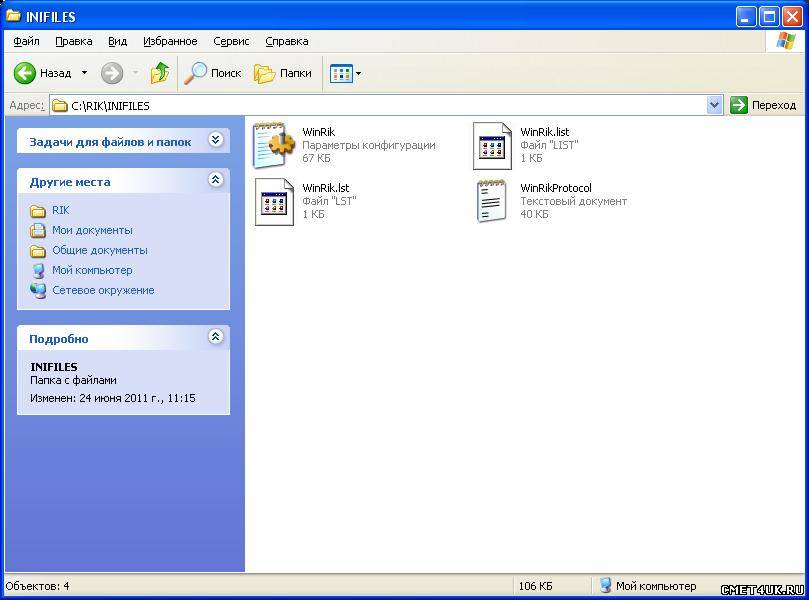This screenshot has width=809, height=600.
Task: Open the Файл menu
Action: 26,41
